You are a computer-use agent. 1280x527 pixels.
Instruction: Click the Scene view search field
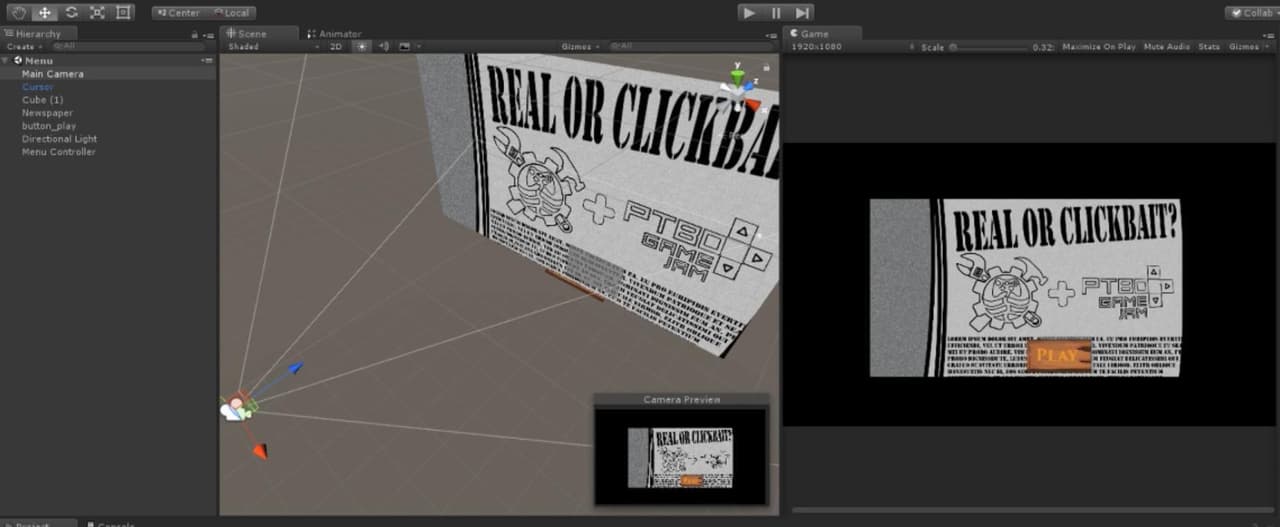click(x=690, y=46)
